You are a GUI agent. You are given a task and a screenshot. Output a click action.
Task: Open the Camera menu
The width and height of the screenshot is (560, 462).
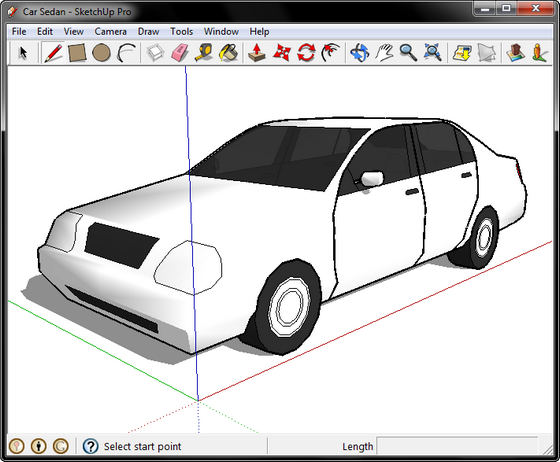[x=110, y=31]
